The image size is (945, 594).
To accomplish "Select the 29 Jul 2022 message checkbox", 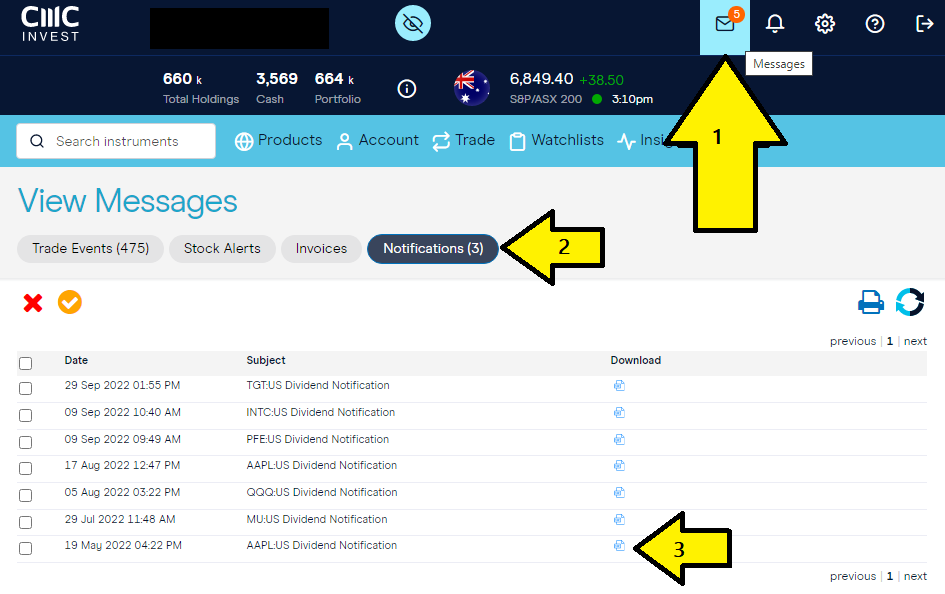I will [x=25, y=522].
